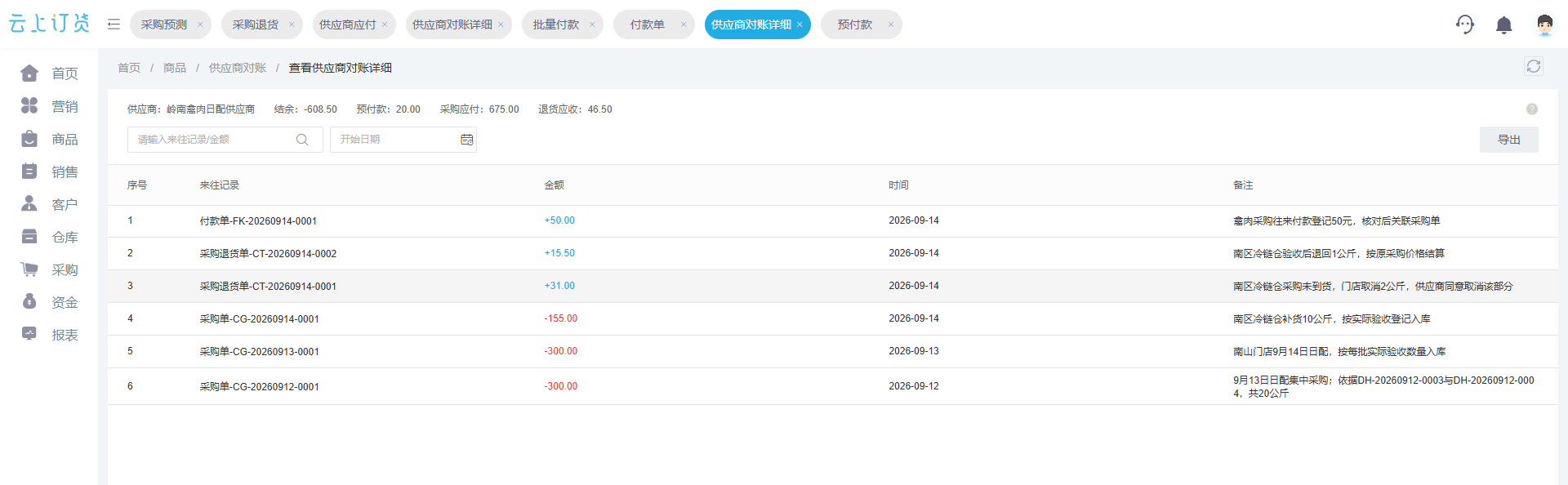The image size is (1568, 485).
Task: Close the 采购退货 tab
Action: click(x=292, y=24)
